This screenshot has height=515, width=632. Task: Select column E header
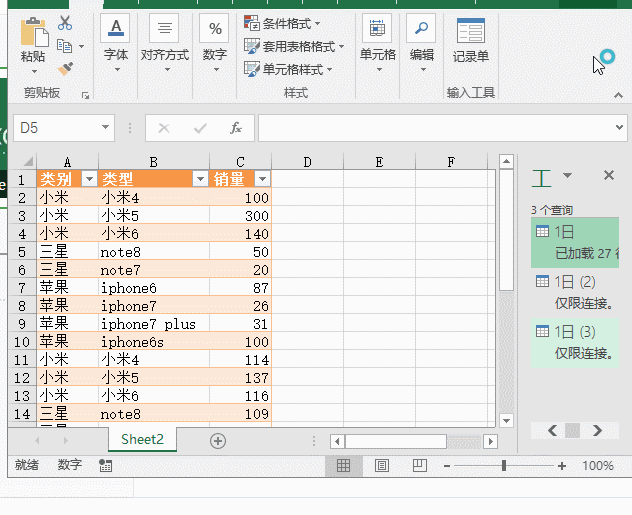[379, 162]
